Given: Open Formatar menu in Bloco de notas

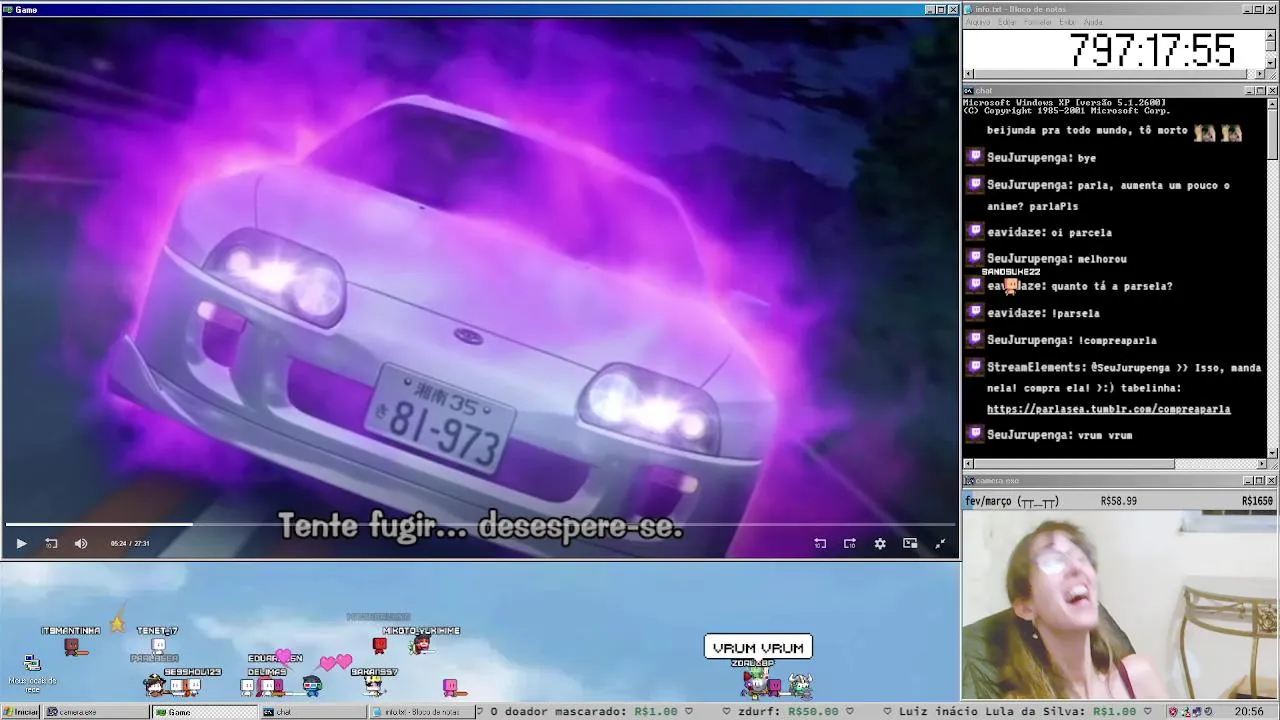Looking at the screenshot, I should [1038, 22].
